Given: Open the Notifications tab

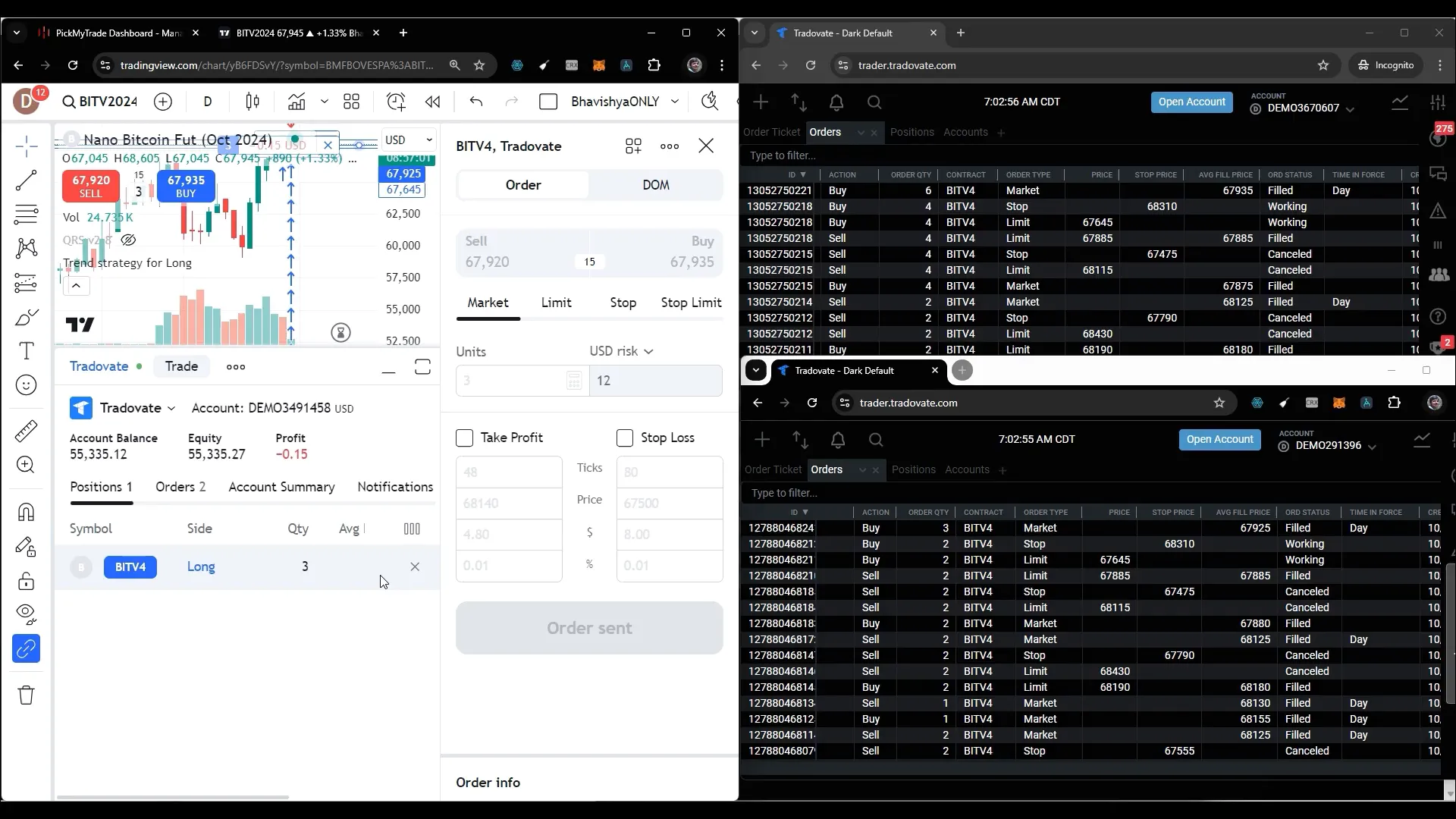Looking at the screenshot, I should coord(395,487).
